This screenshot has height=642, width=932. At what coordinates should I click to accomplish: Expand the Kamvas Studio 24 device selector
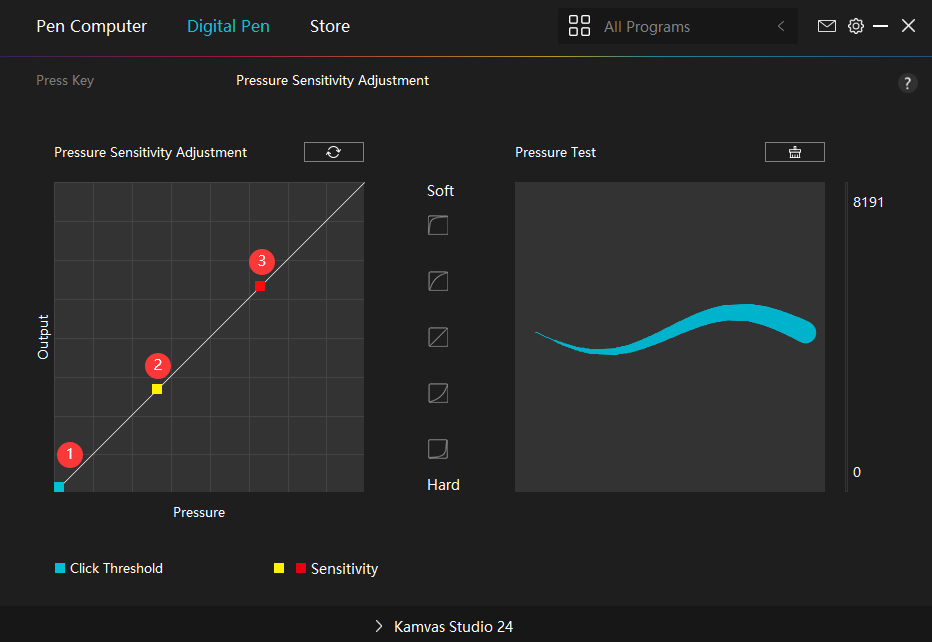444,627
